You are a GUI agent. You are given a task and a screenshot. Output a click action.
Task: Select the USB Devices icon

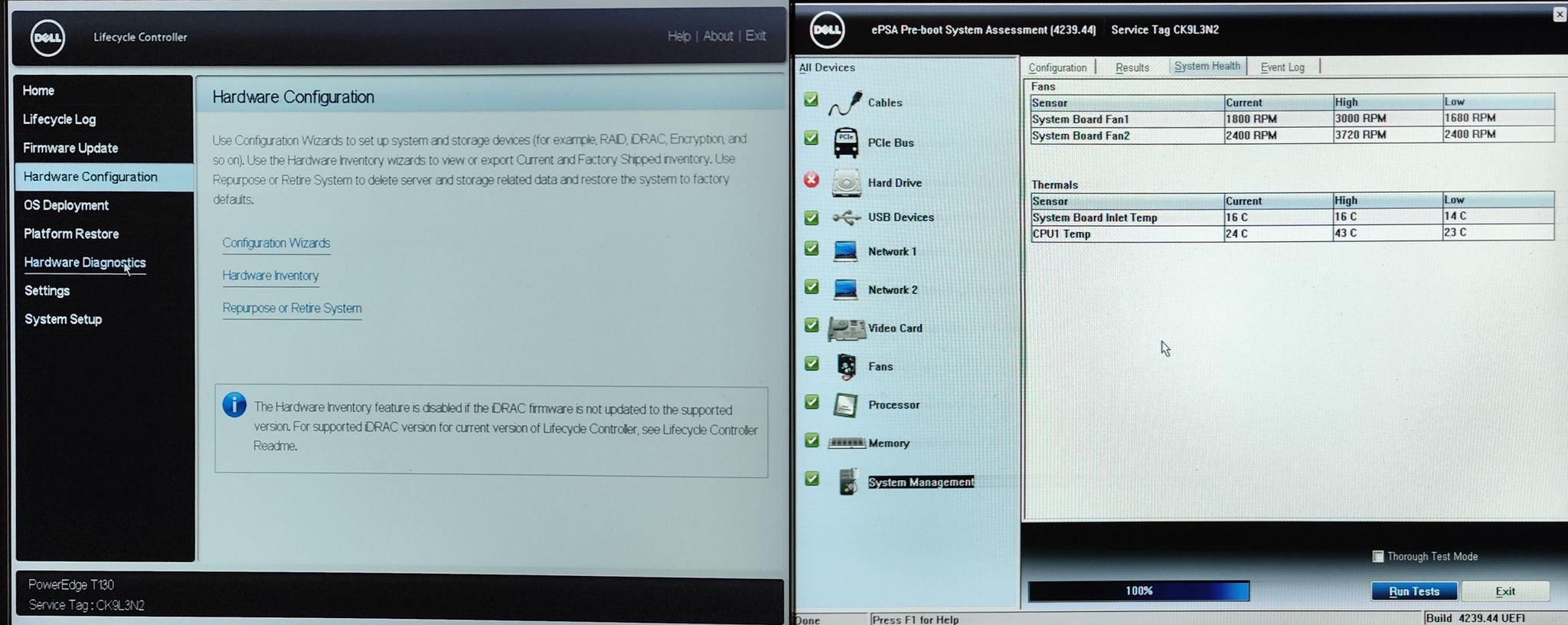click(846, 218)
